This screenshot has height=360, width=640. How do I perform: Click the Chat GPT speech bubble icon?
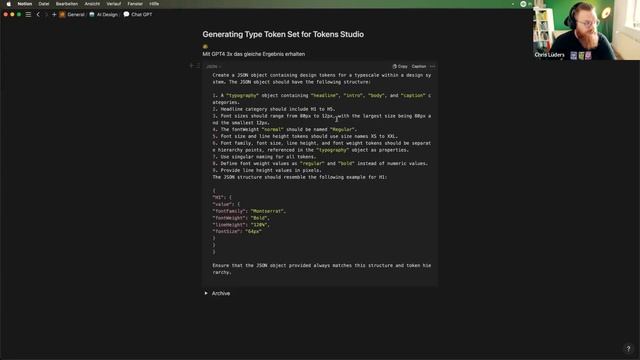point(127,14)
